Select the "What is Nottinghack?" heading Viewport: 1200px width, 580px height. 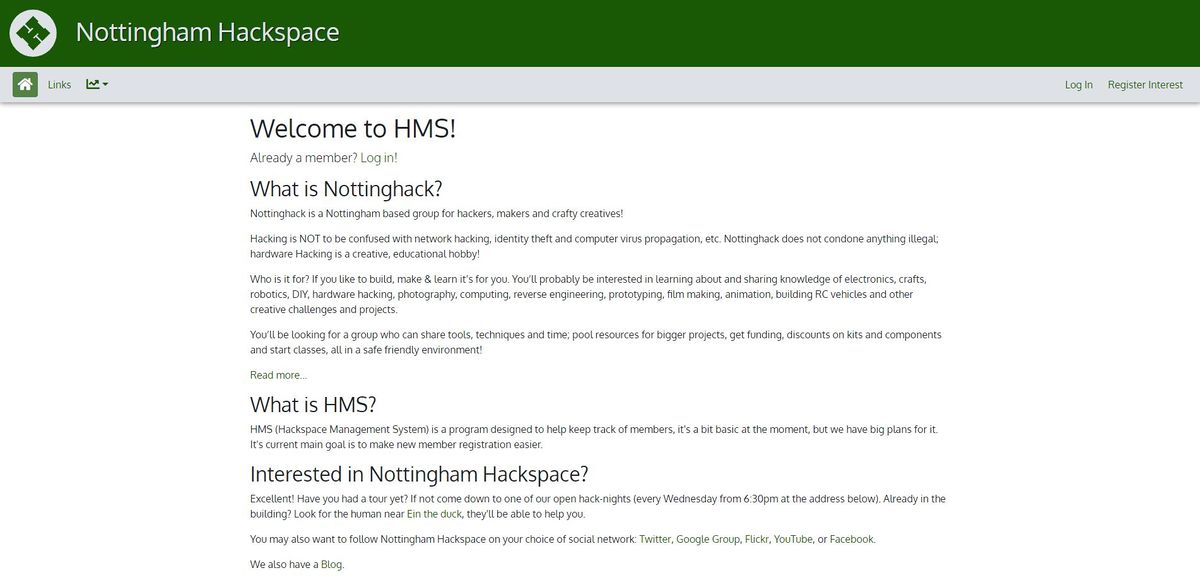tap(348, 188)
